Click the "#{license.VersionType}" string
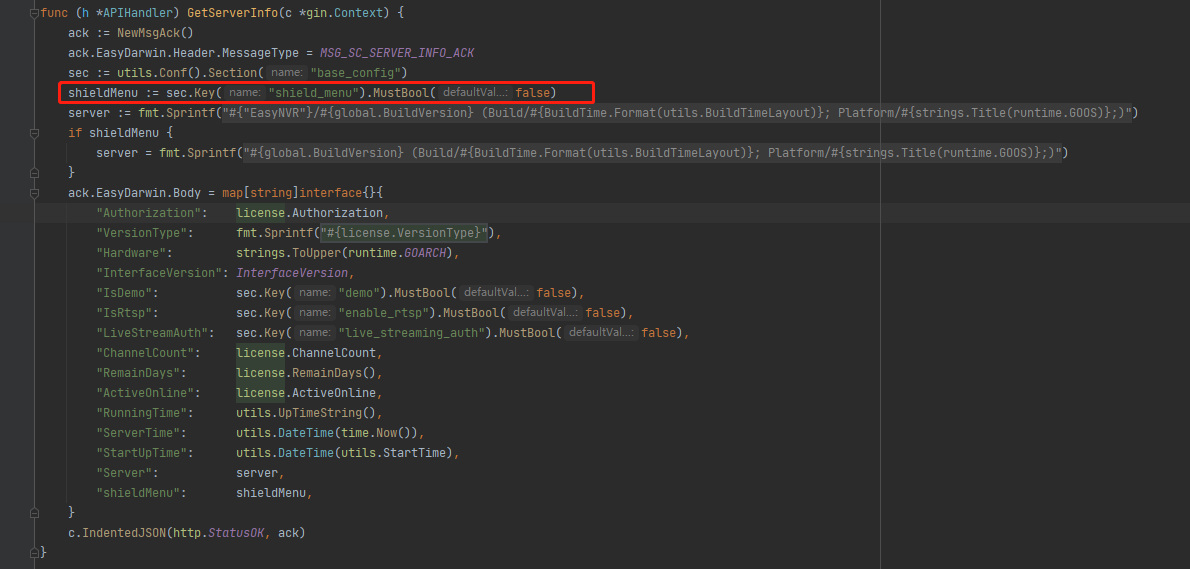Image resolution: width=1190 pixels, height=569 pixels. coord(404,232)
